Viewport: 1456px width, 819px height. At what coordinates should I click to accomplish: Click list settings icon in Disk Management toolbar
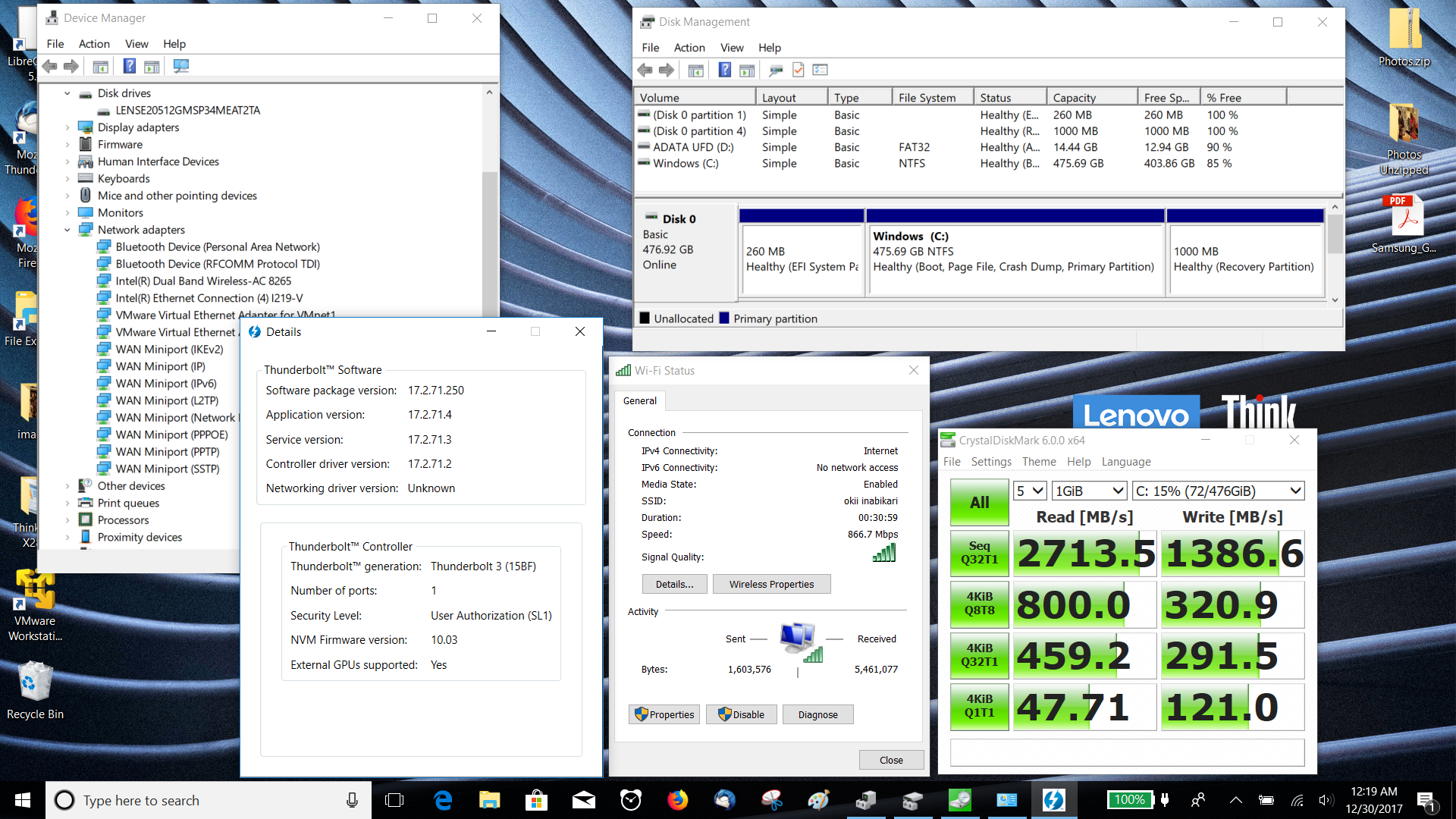(x=820, y=71)
